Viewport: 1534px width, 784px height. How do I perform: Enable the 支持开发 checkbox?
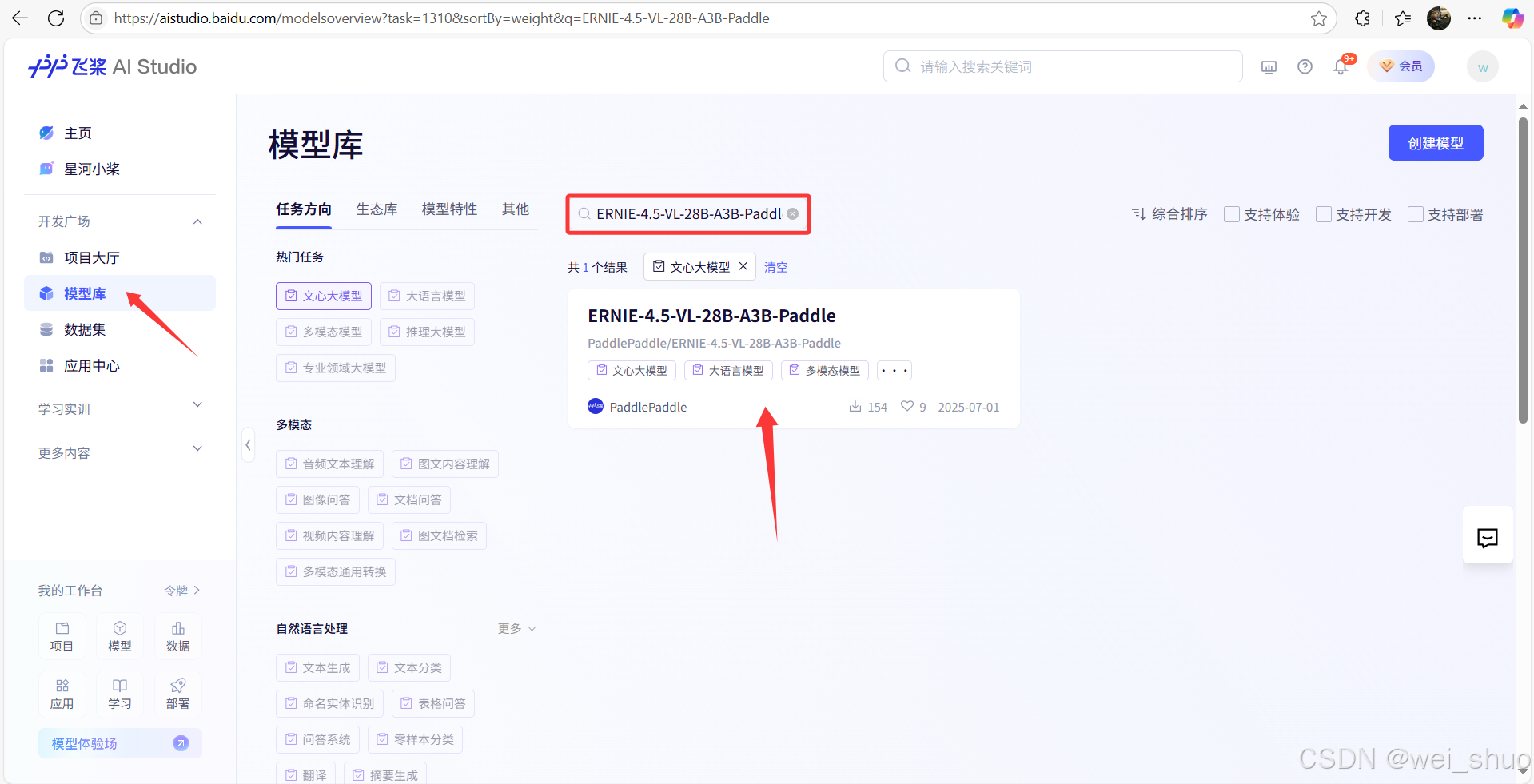[1324, 214]
